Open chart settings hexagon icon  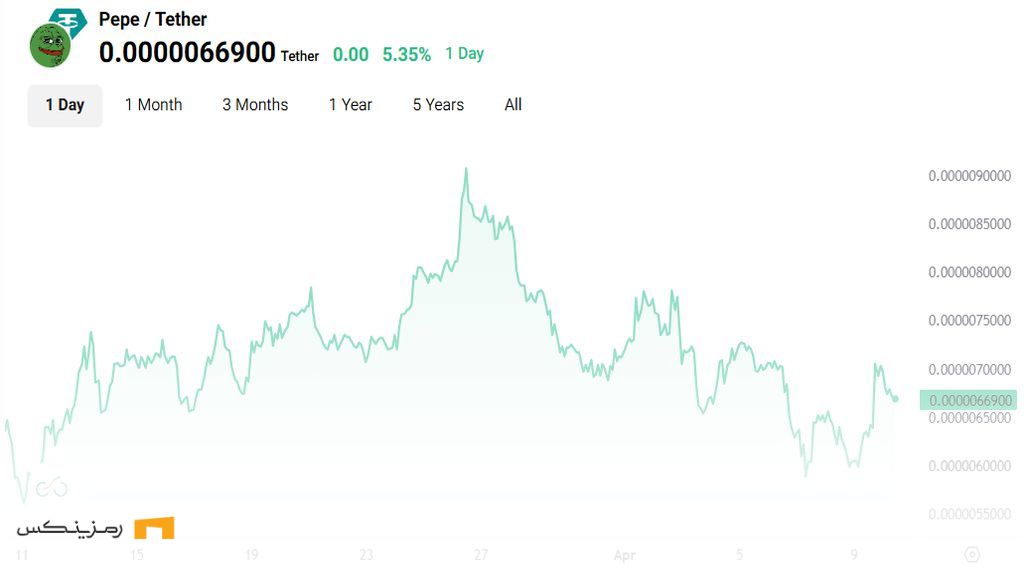pos(971,554)
